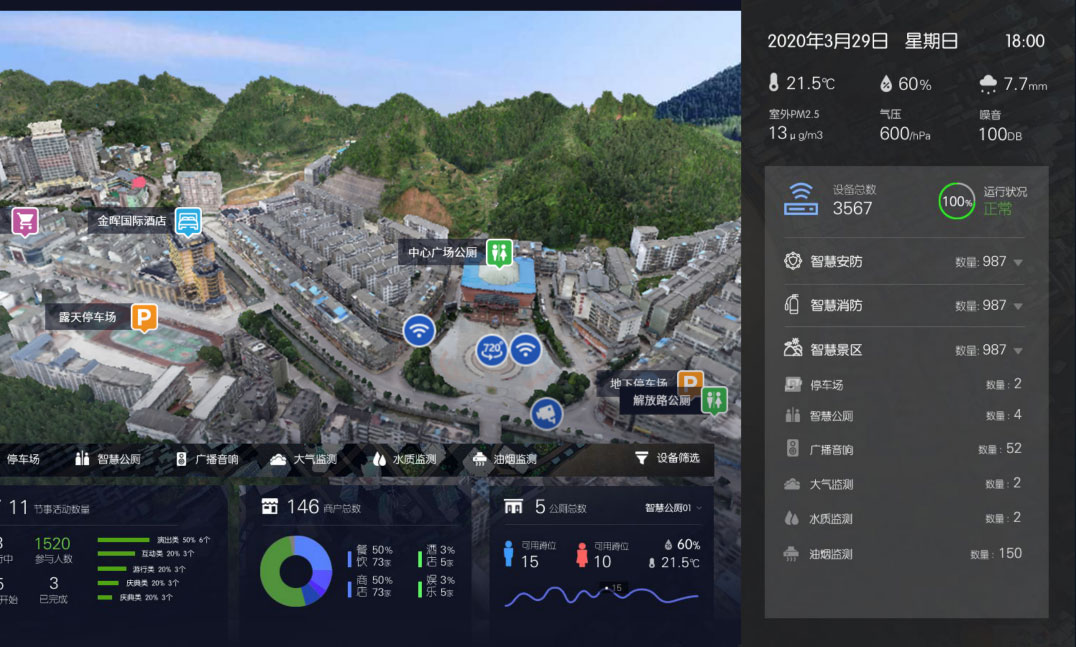Select the 解放路公厕 restroom marker
The image size is (1076, 647).
[714, 400]
